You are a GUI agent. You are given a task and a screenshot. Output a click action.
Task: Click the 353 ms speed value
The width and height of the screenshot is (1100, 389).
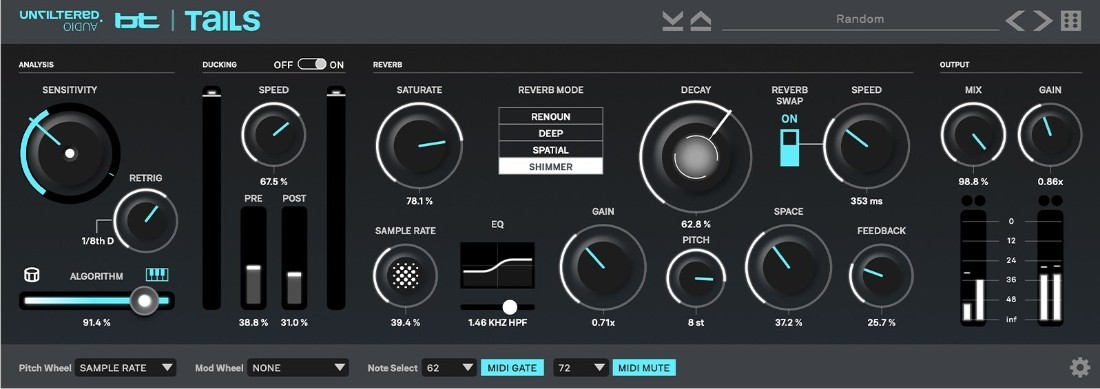pyautogui.click(x=866, y=201)
